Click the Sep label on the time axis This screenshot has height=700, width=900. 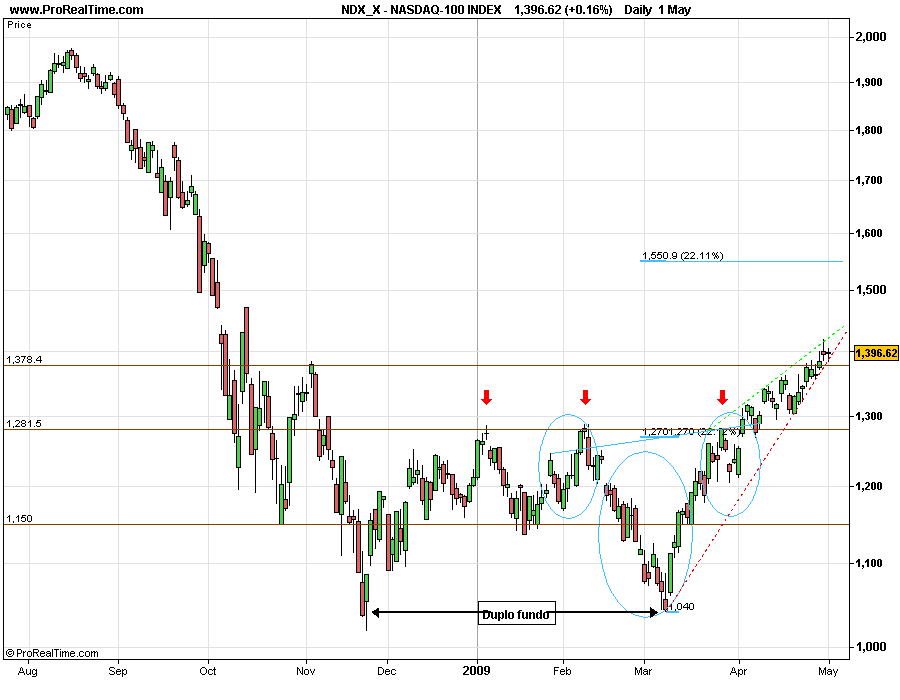(x=118, y=671)
